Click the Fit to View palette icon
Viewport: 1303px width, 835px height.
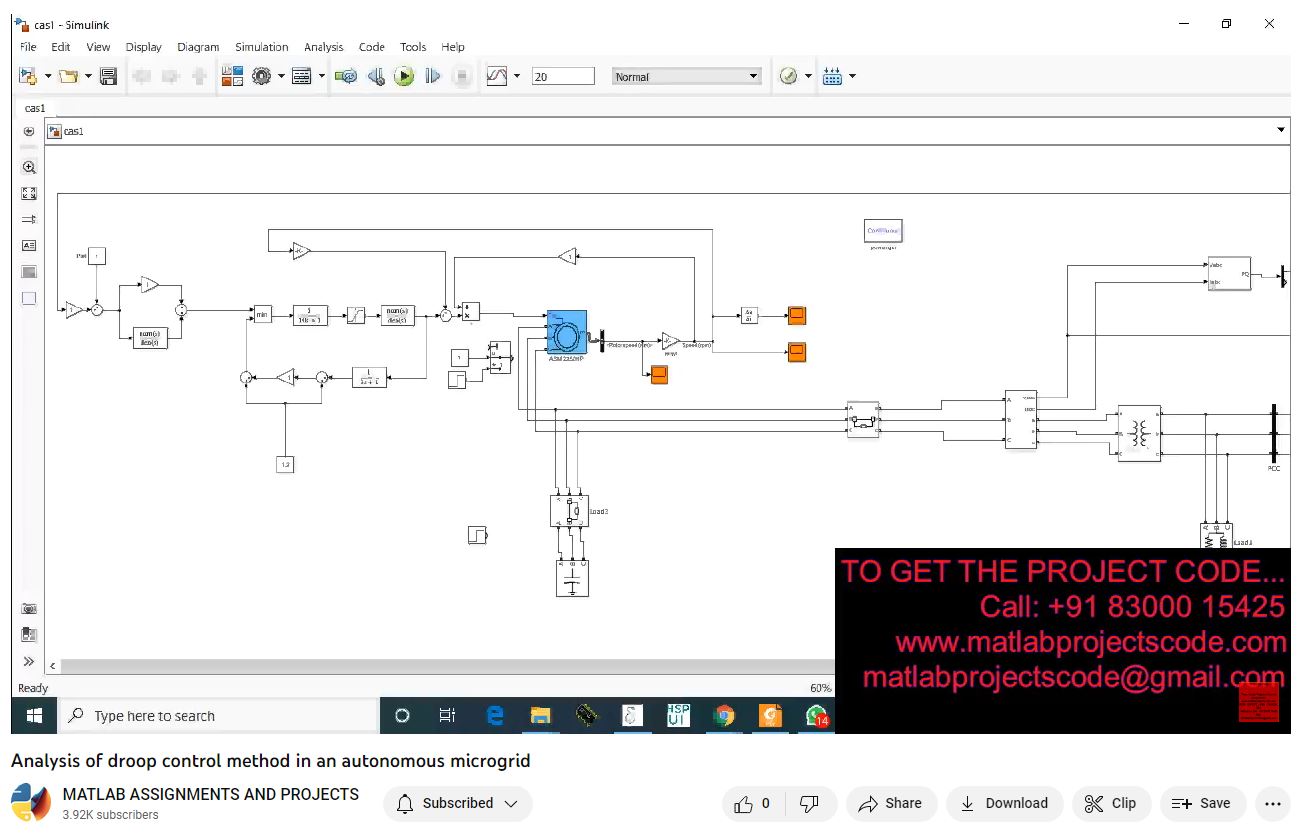[x=29, y=194]
